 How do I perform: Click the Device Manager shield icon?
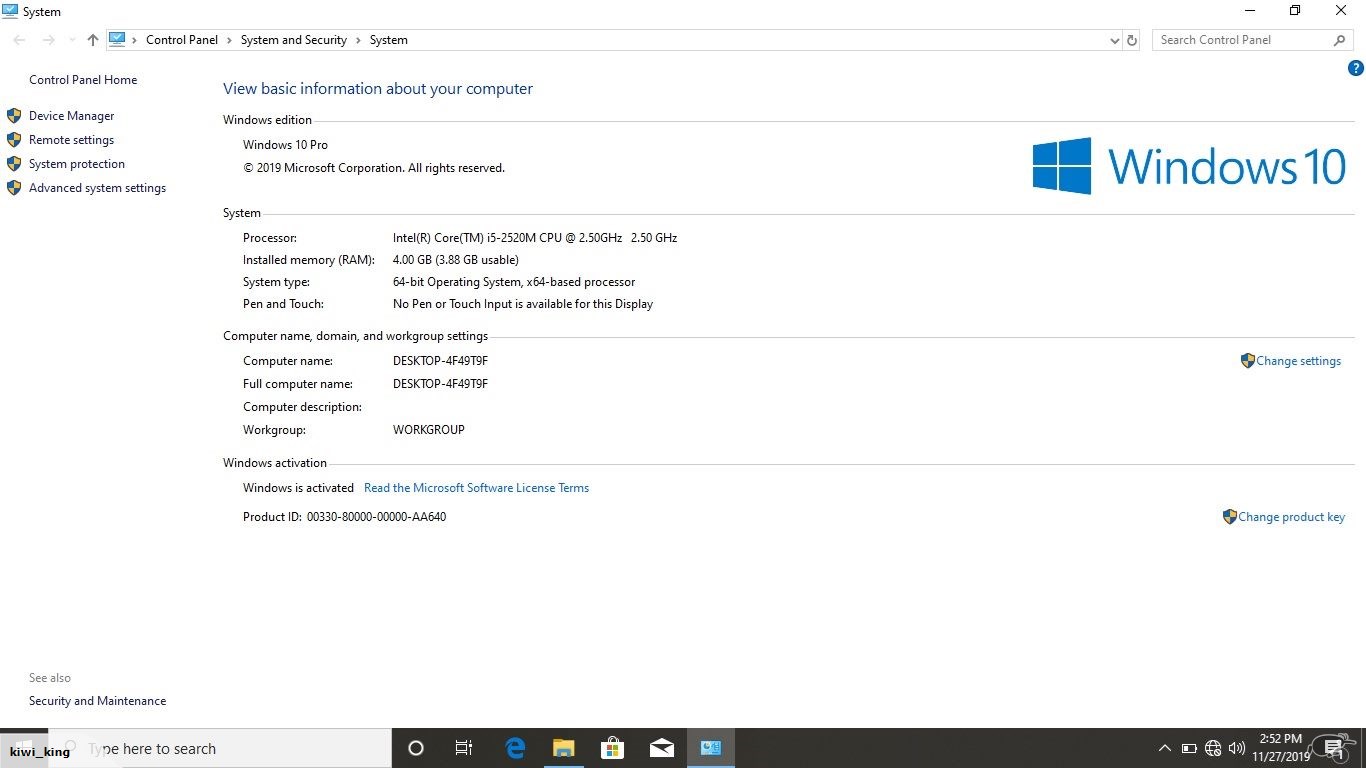[14, 116]
